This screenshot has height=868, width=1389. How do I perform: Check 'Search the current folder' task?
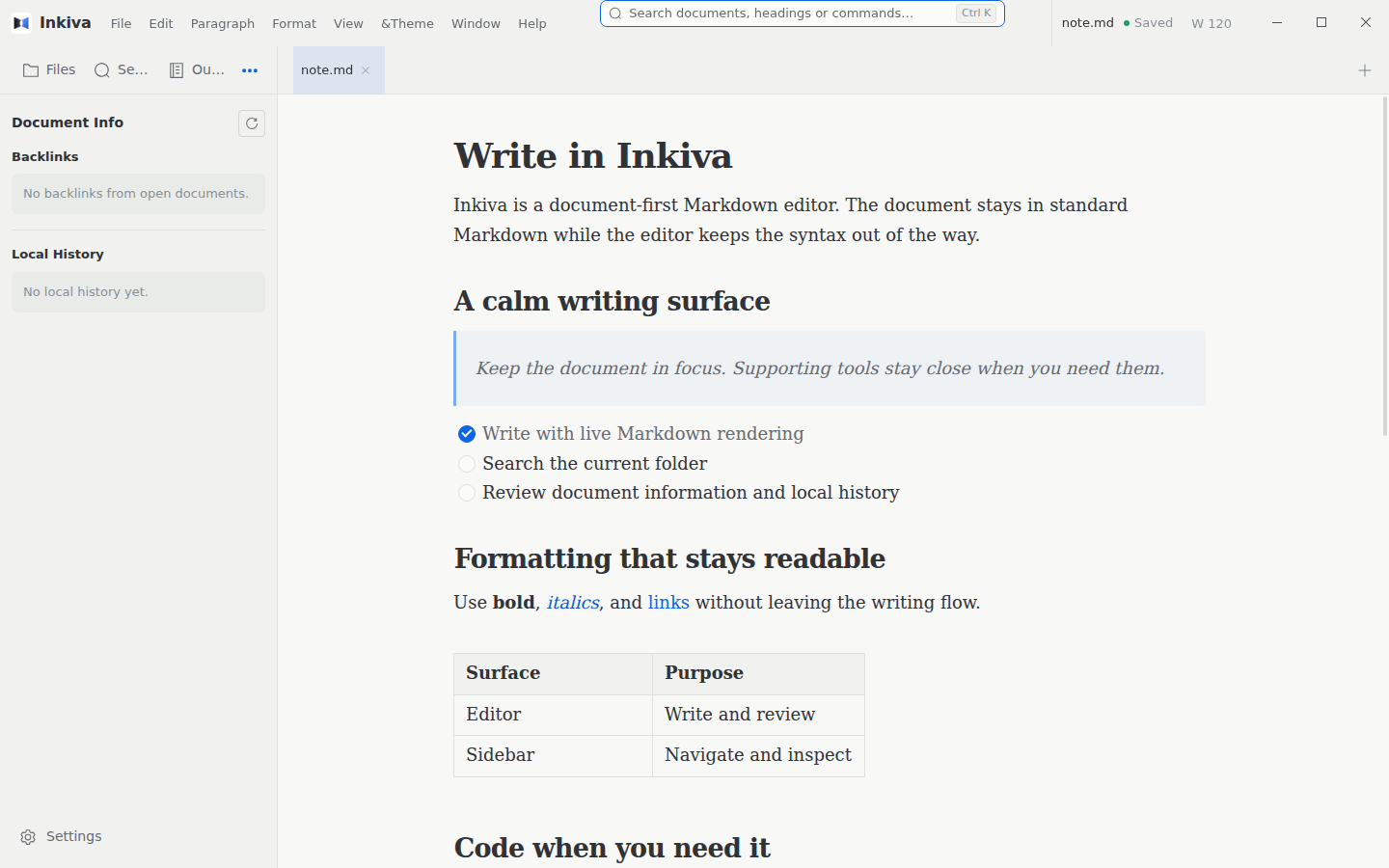pos(467,464)
